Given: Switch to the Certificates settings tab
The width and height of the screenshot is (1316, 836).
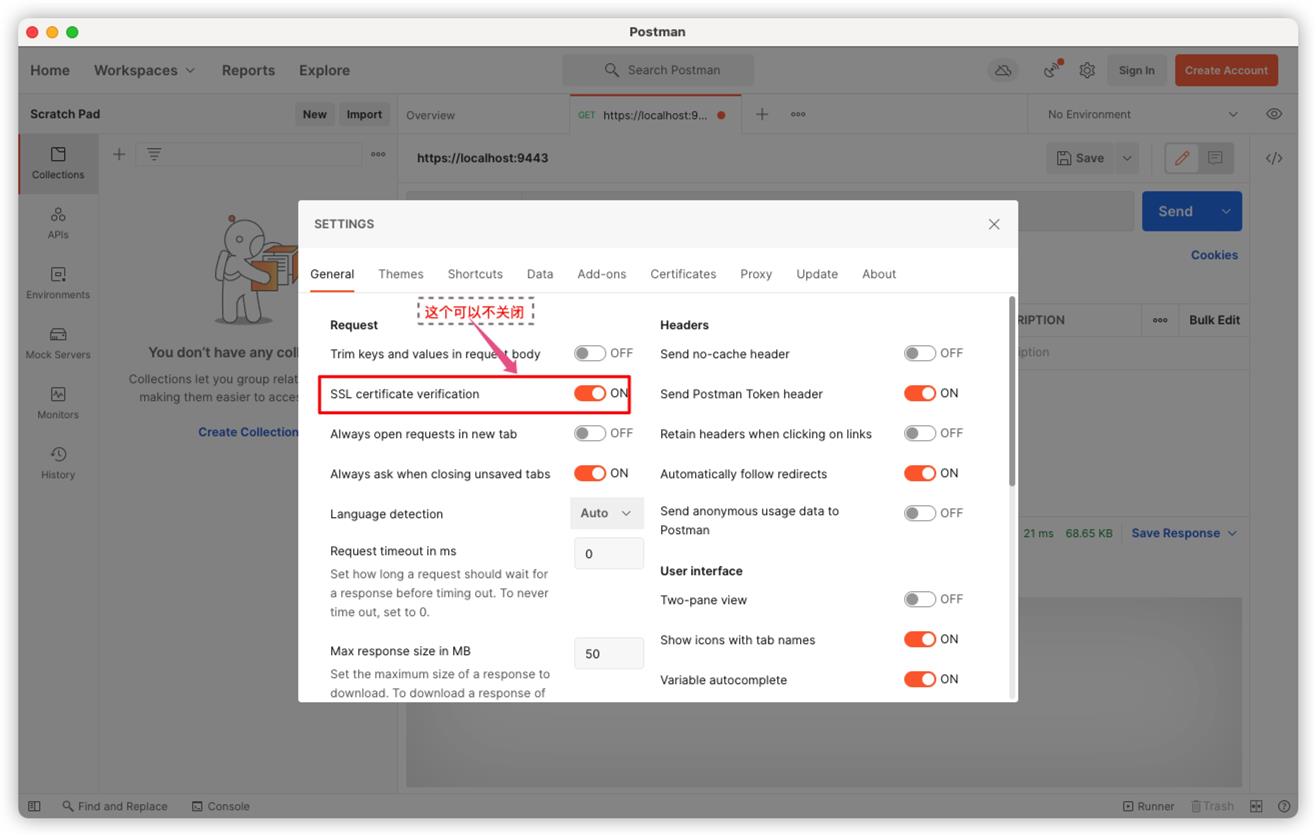Looking at the screenshot, I should (x=683, y=274).
